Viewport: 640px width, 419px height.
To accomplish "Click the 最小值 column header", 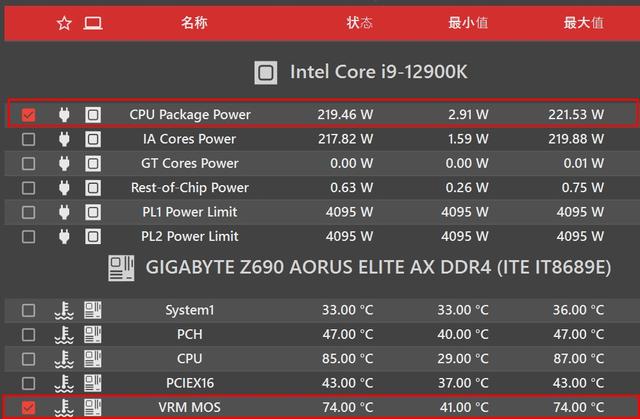I will click(x=468, y=23).
